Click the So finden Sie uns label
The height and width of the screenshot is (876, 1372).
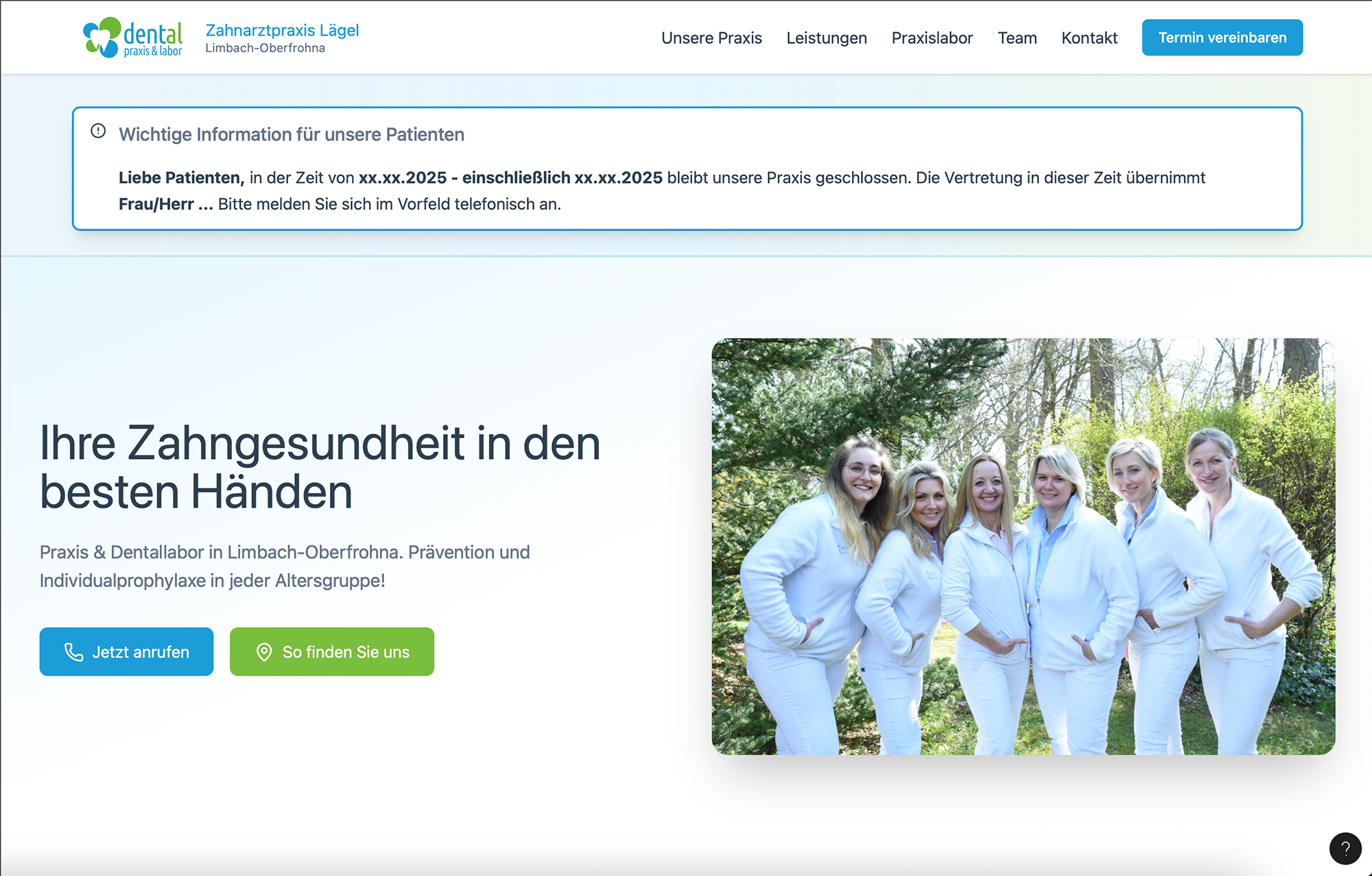346,652
